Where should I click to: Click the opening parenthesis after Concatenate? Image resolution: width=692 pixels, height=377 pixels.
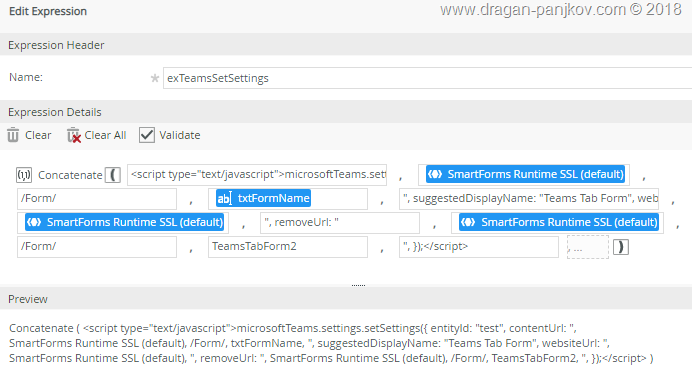point(113,175)
